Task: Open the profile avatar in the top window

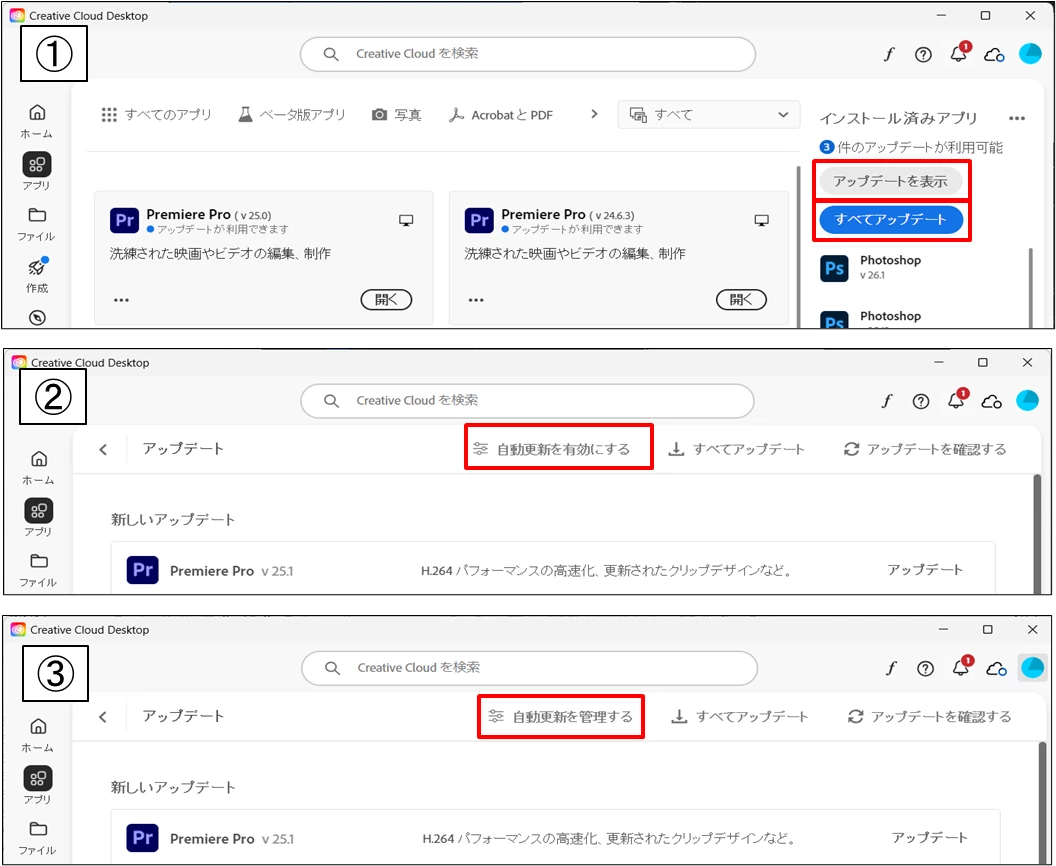Action: tap(1030, 53)
